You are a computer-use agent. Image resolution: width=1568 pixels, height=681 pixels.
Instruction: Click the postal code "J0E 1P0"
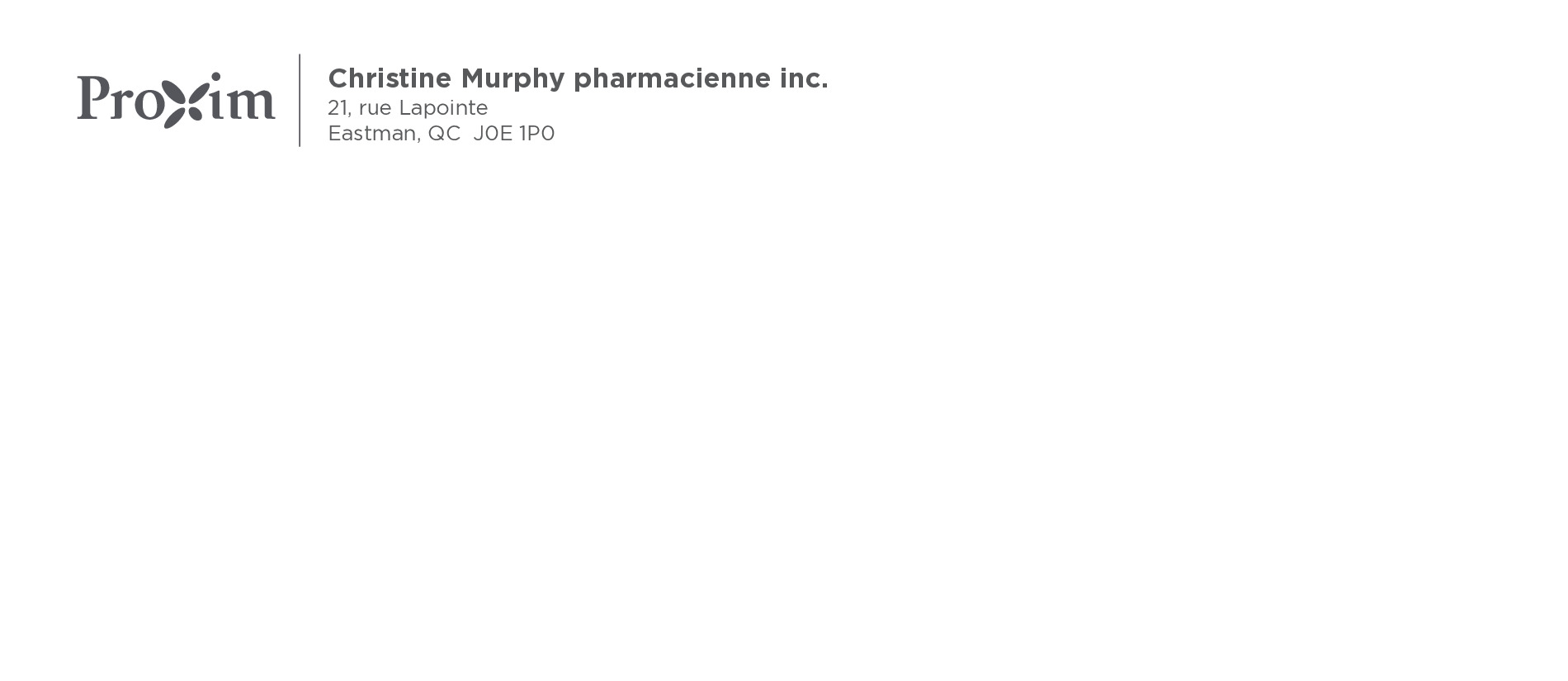[x=513, y=134]
